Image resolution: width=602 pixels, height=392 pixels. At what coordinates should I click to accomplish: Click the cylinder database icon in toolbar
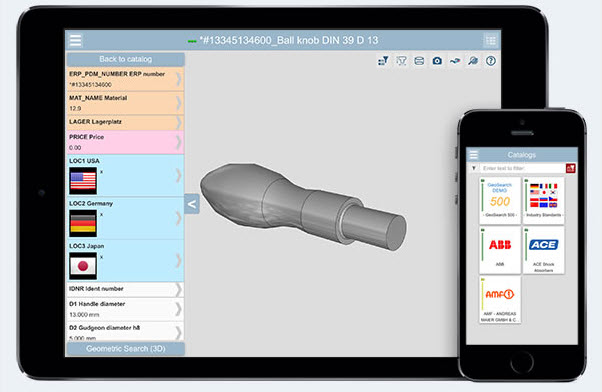point(419,61)
